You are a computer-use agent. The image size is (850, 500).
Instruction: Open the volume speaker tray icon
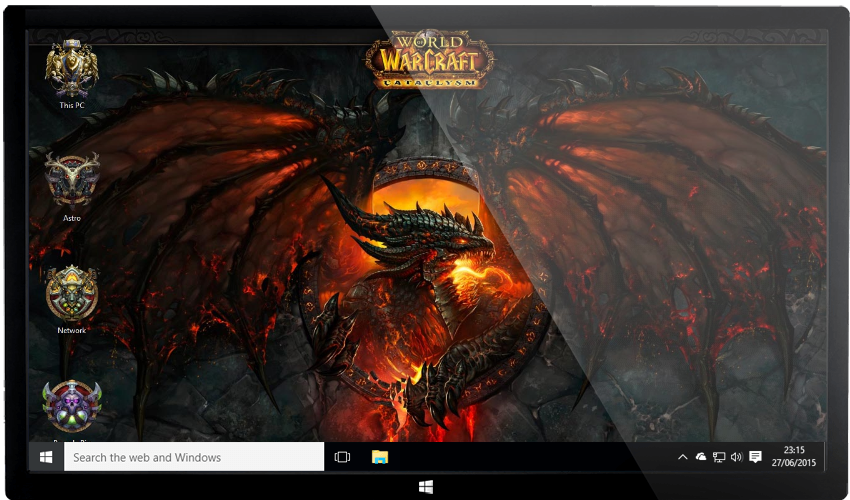click(x=736, y=457)
